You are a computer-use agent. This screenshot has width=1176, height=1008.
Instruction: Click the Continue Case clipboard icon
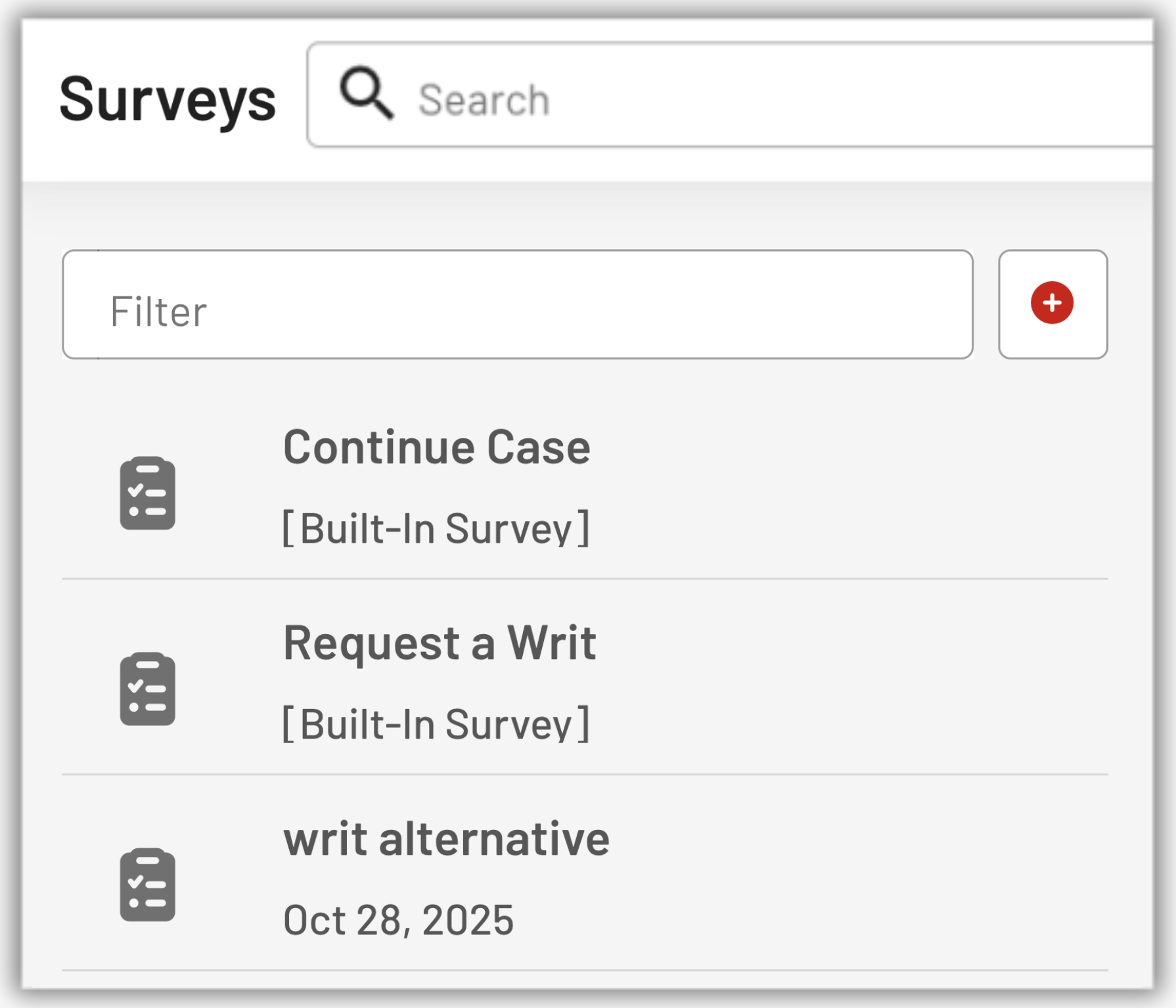(147, 493)
